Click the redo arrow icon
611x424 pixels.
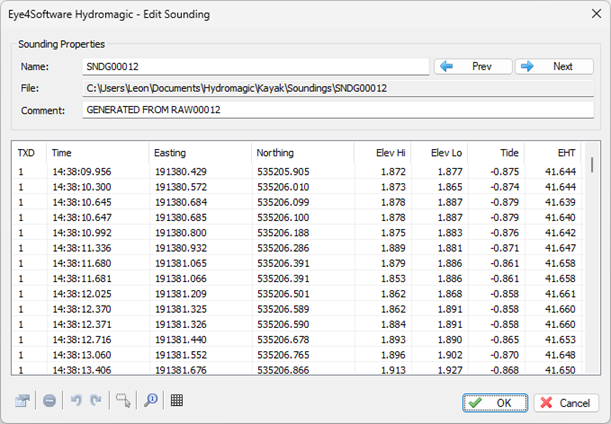95,401
